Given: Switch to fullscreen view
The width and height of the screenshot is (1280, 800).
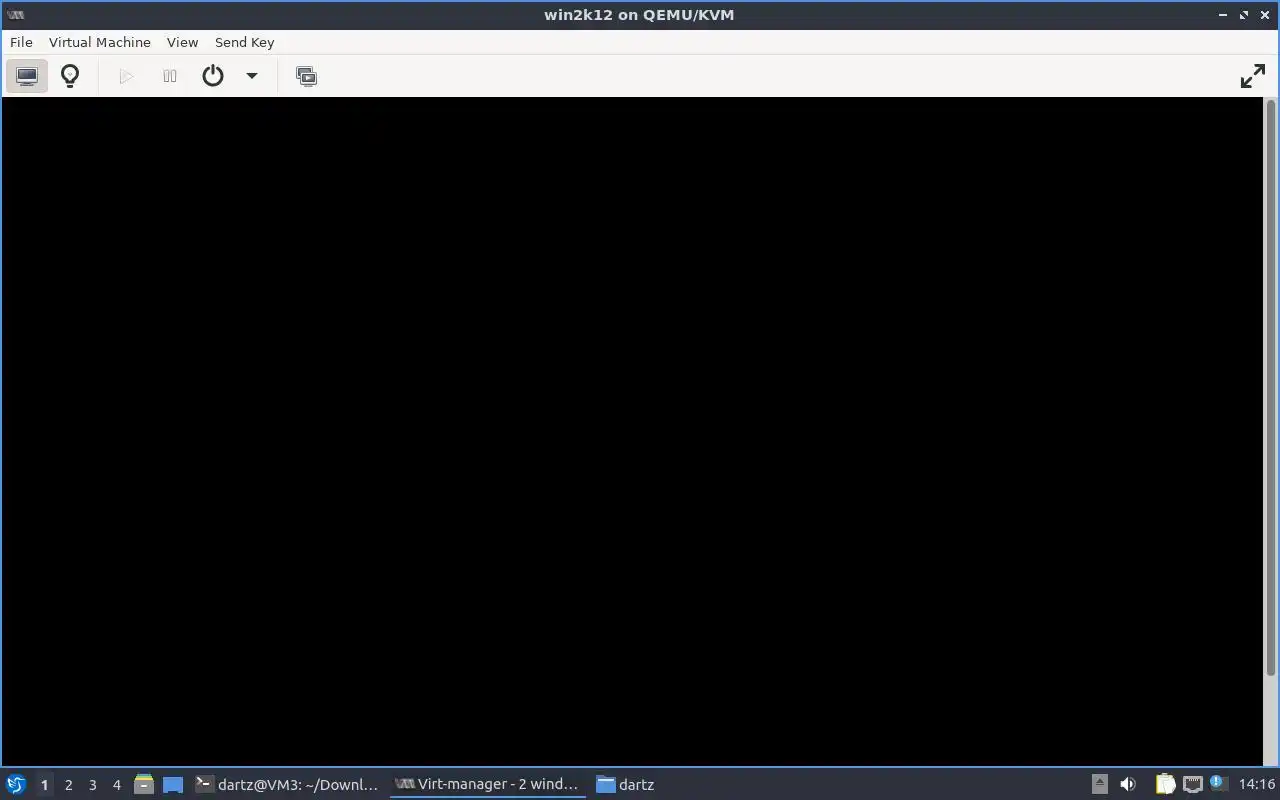Looking at the screenshot, I should (x=1252, y=76).
